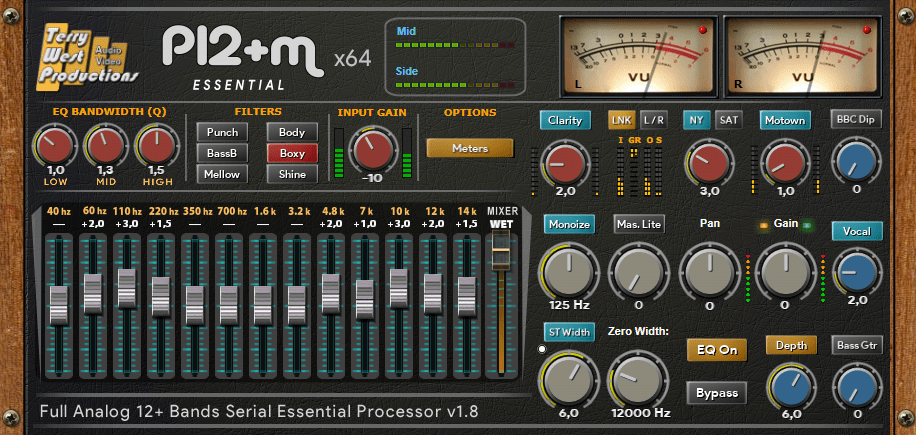Toggle the Shine filter
The height and width of the screenshot is (435, 916).
point(292,174)
